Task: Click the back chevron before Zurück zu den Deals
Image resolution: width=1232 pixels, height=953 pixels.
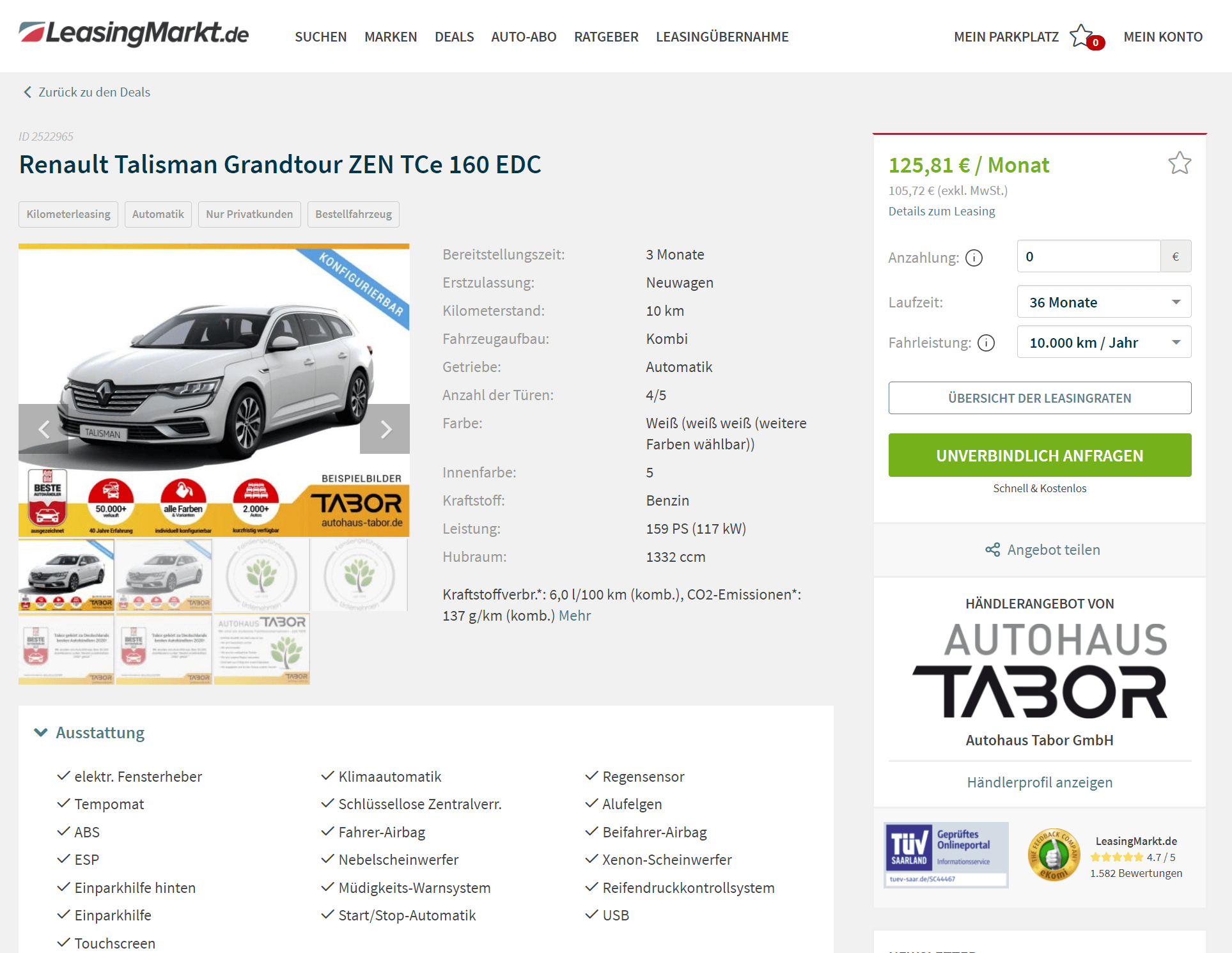Action: pyautogui.click(x=27, y=92)
